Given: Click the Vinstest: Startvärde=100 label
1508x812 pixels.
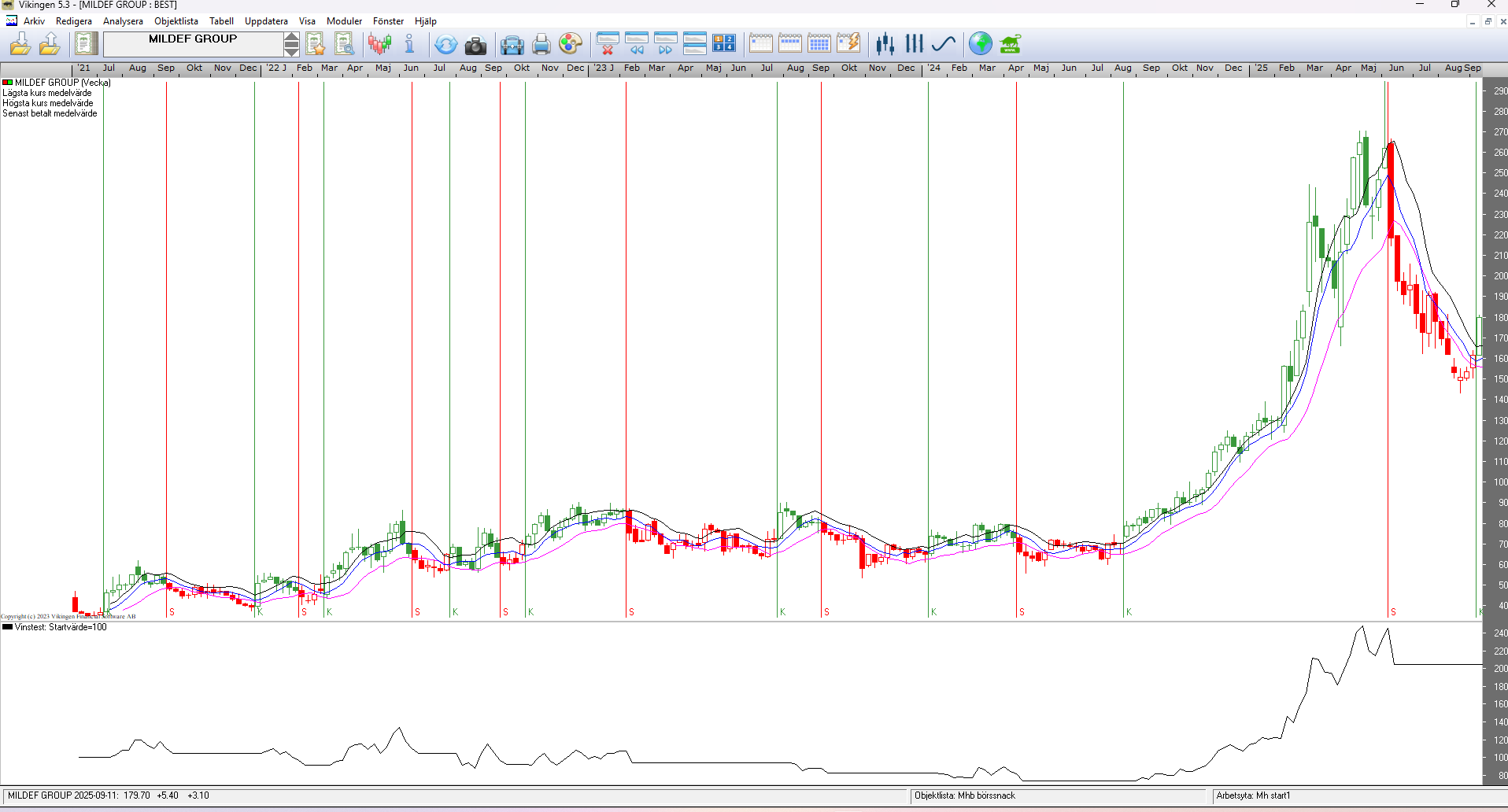Looking at the screenshot, I should (61, 627).
